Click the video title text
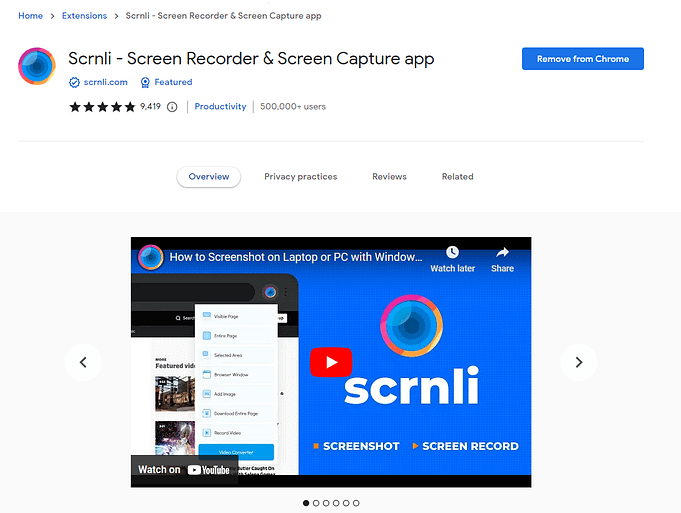Viewport: 681px width, 513px height. click(x=296, y=257)
